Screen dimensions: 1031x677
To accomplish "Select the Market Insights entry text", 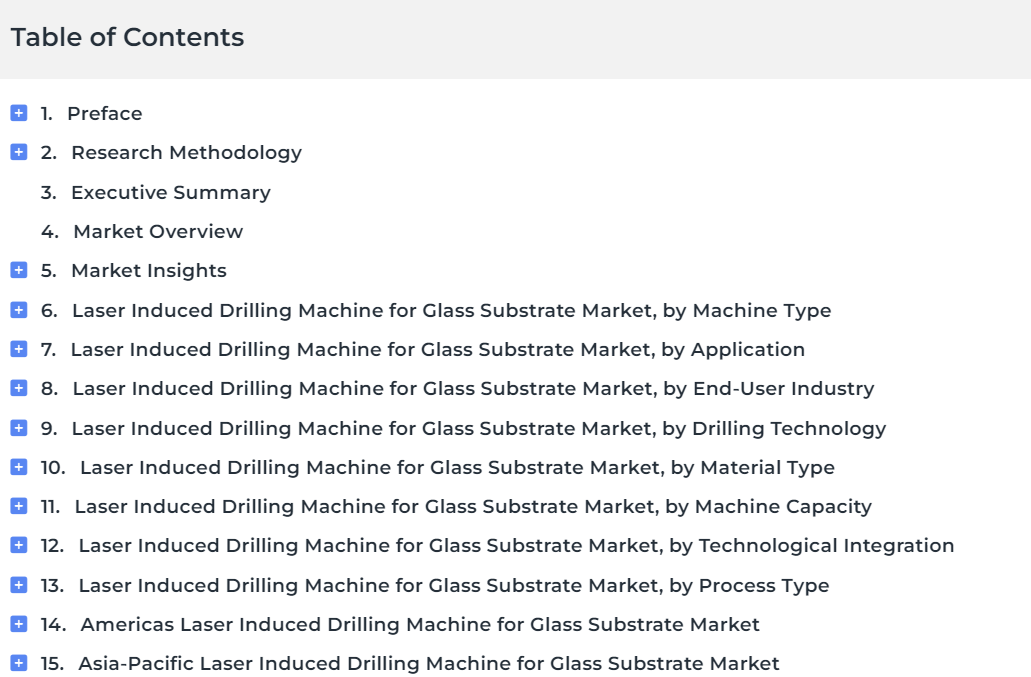I will coord(149,271).
